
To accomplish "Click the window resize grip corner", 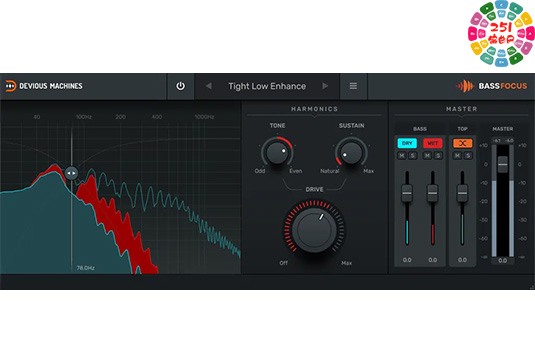I will click(532, 287).
